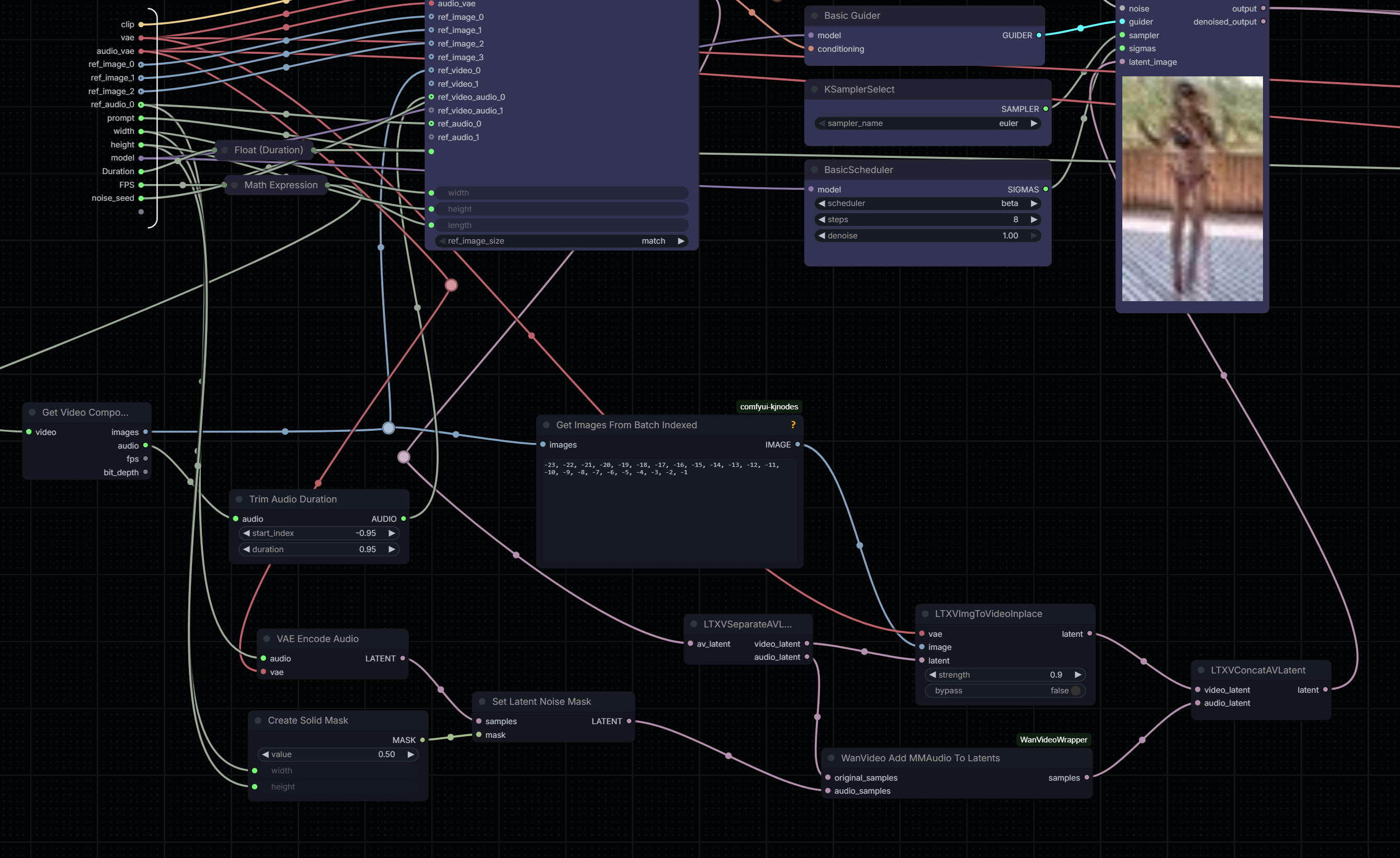The height and width of the screenshot is (858, 1400).
Task: Click the 0.50 value field in Create Solid Mask
Action: click(x=338, y=754)
